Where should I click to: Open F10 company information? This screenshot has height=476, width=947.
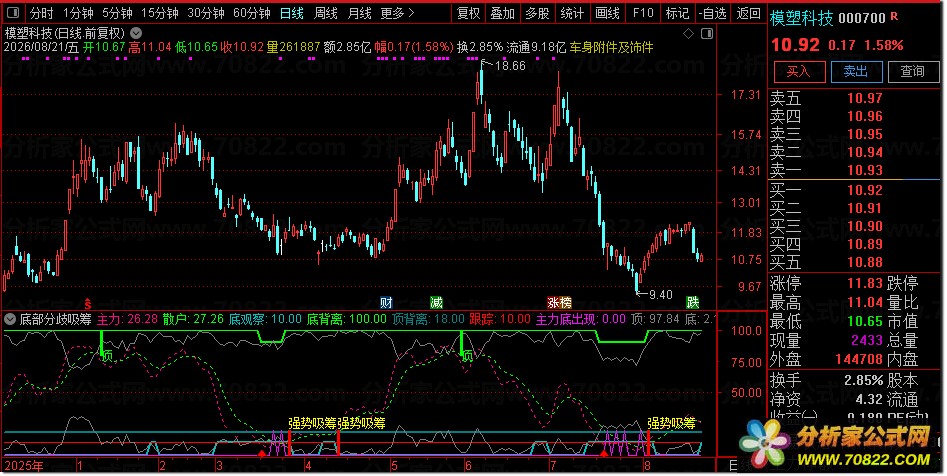(643, 13)
